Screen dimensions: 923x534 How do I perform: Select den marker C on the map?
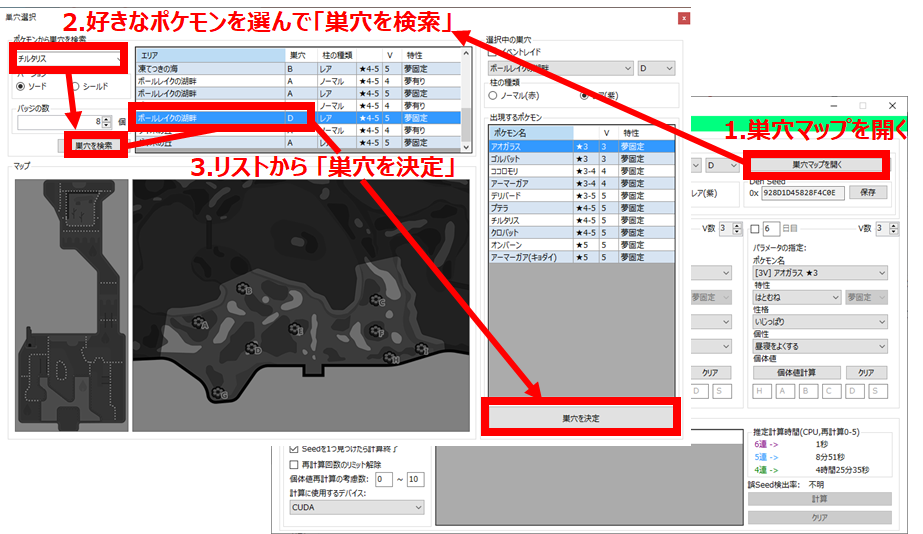coord(377,300)
